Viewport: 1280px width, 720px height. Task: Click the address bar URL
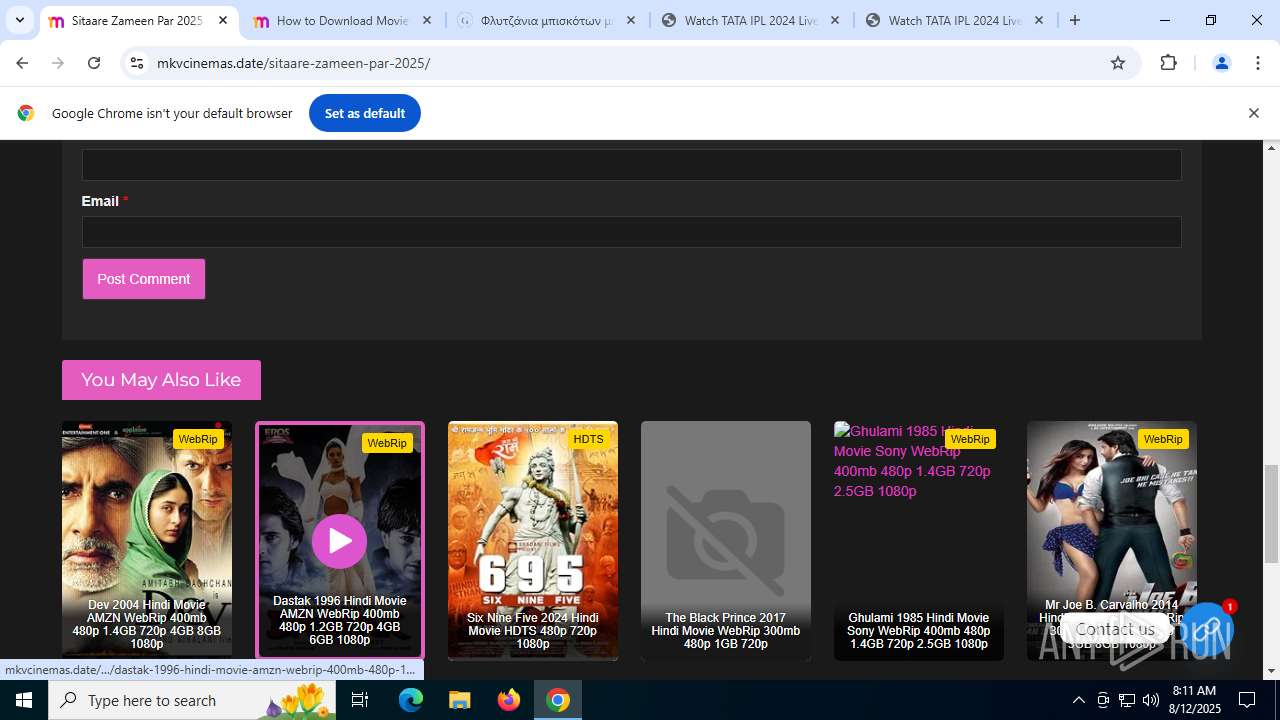point(293,63)
